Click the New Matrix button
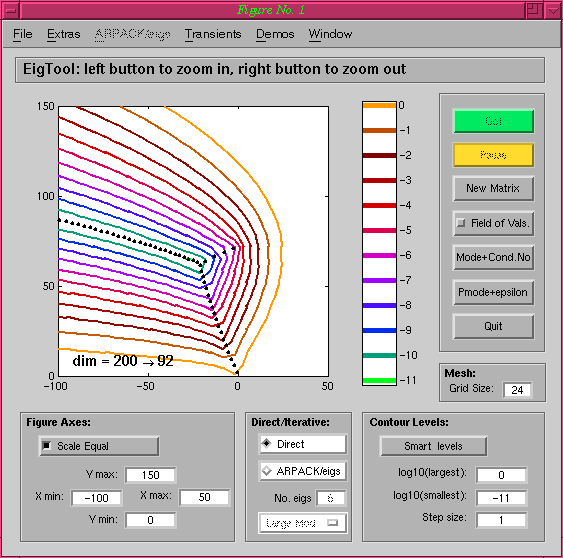 (x=493, y=189)
